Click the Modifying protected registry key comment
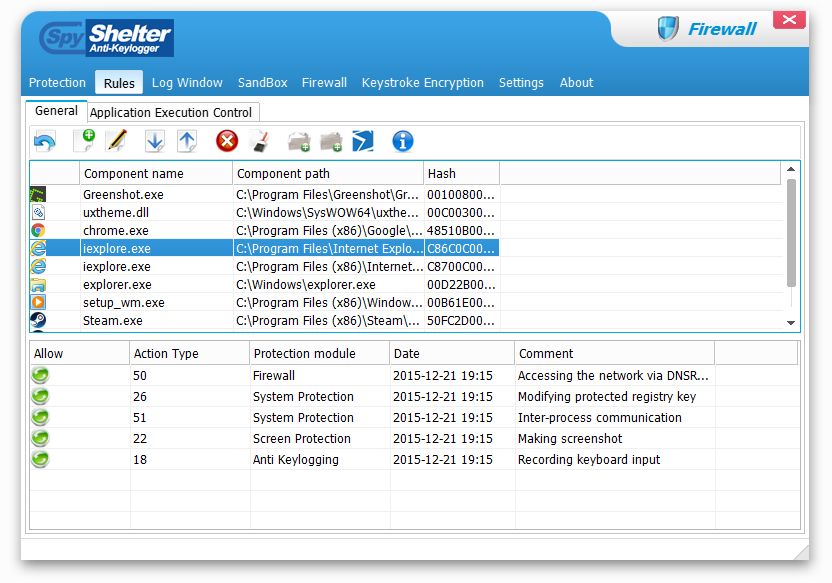Screen dimensions: 832x583 [606, 397]
